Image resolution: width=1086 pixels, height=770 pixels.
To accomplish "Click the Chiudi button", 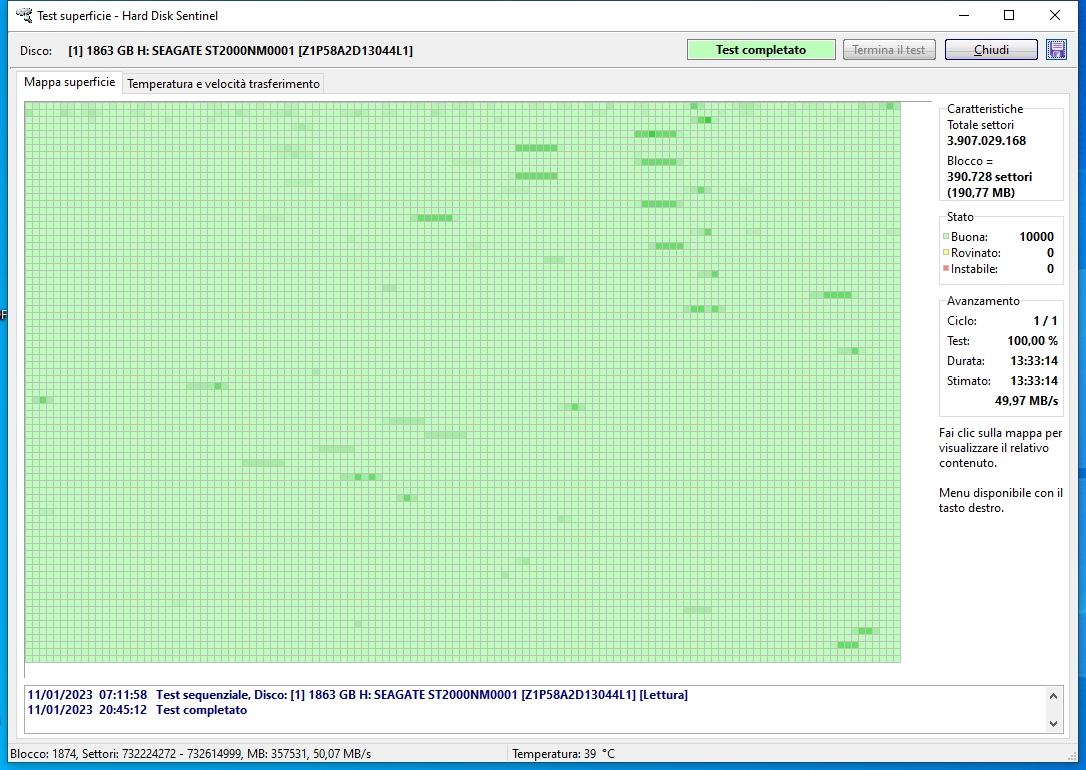I will [991, 50].
